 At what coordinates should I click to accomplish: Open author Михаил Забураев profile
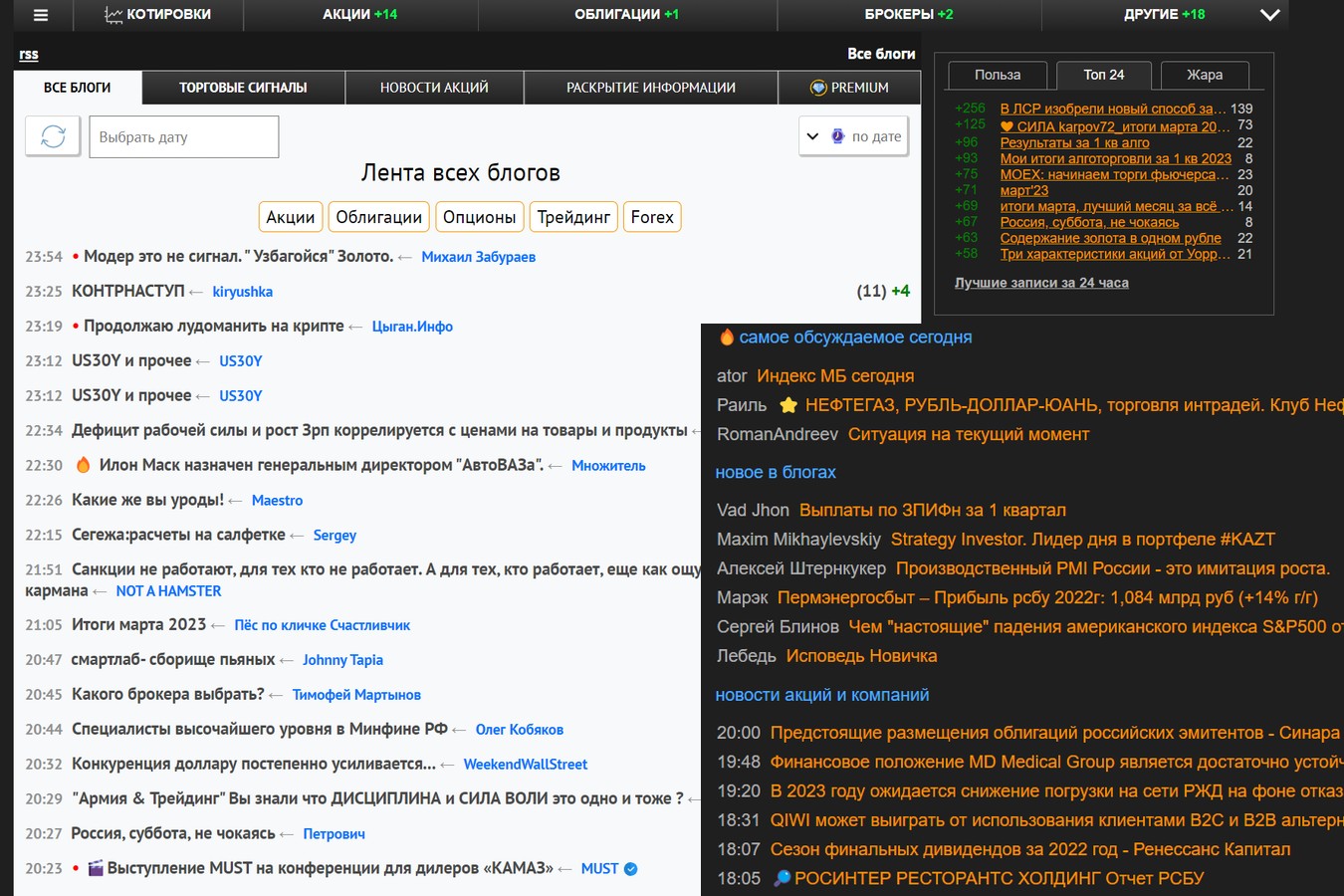(478, 257)
